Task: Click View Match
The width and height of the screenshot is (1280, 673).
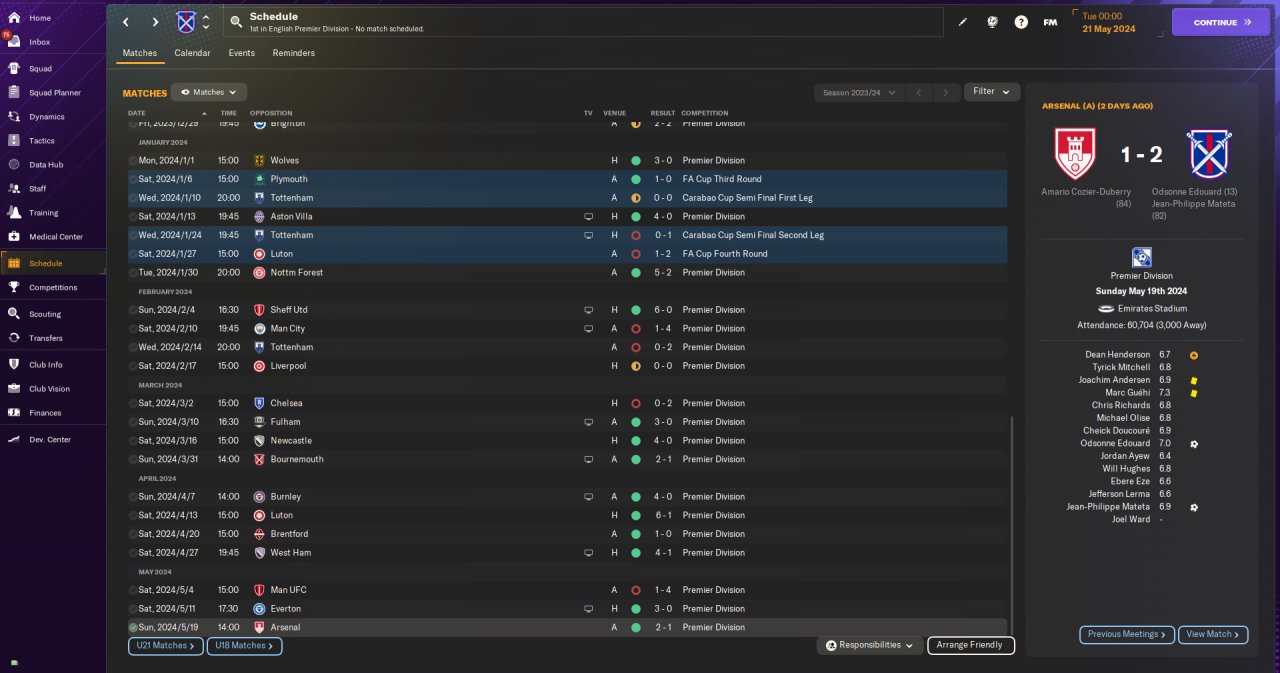Action: click(1214, 634)
